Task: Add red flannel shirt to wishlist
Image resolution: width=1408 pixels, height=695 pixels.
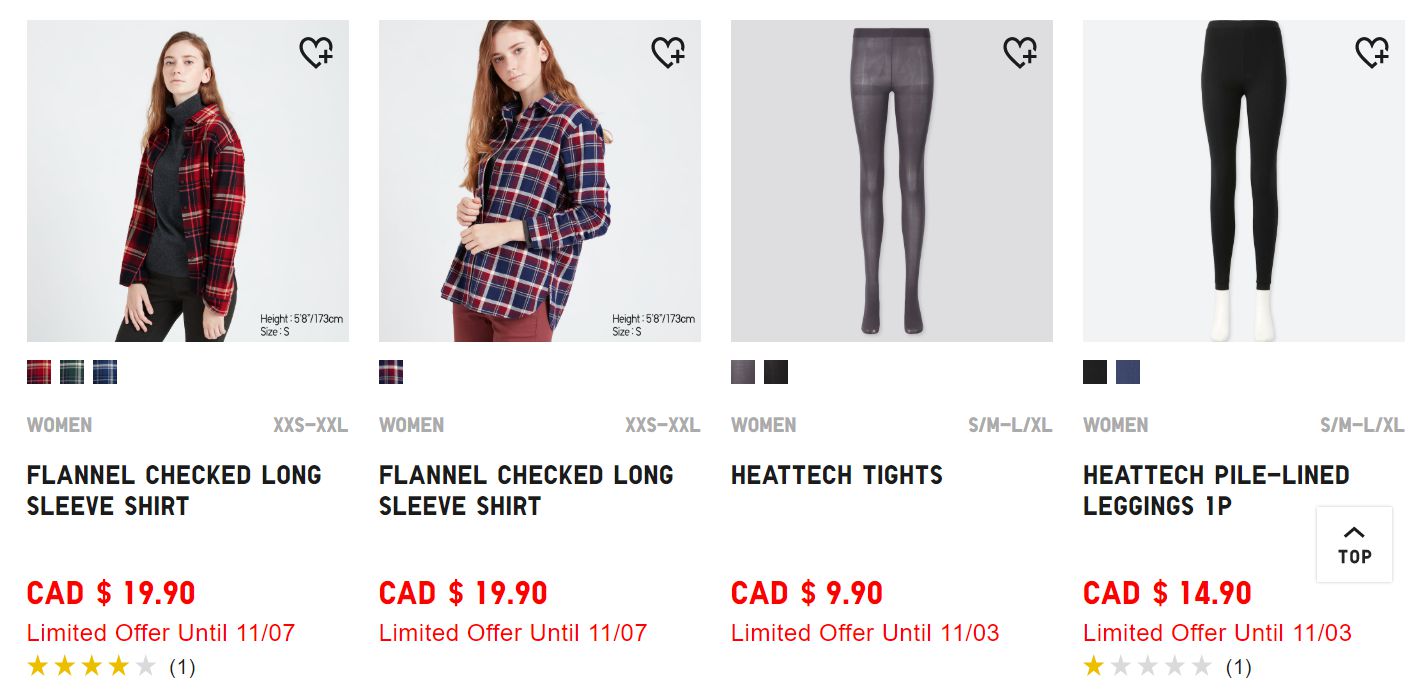Action: tap(316, 52)
